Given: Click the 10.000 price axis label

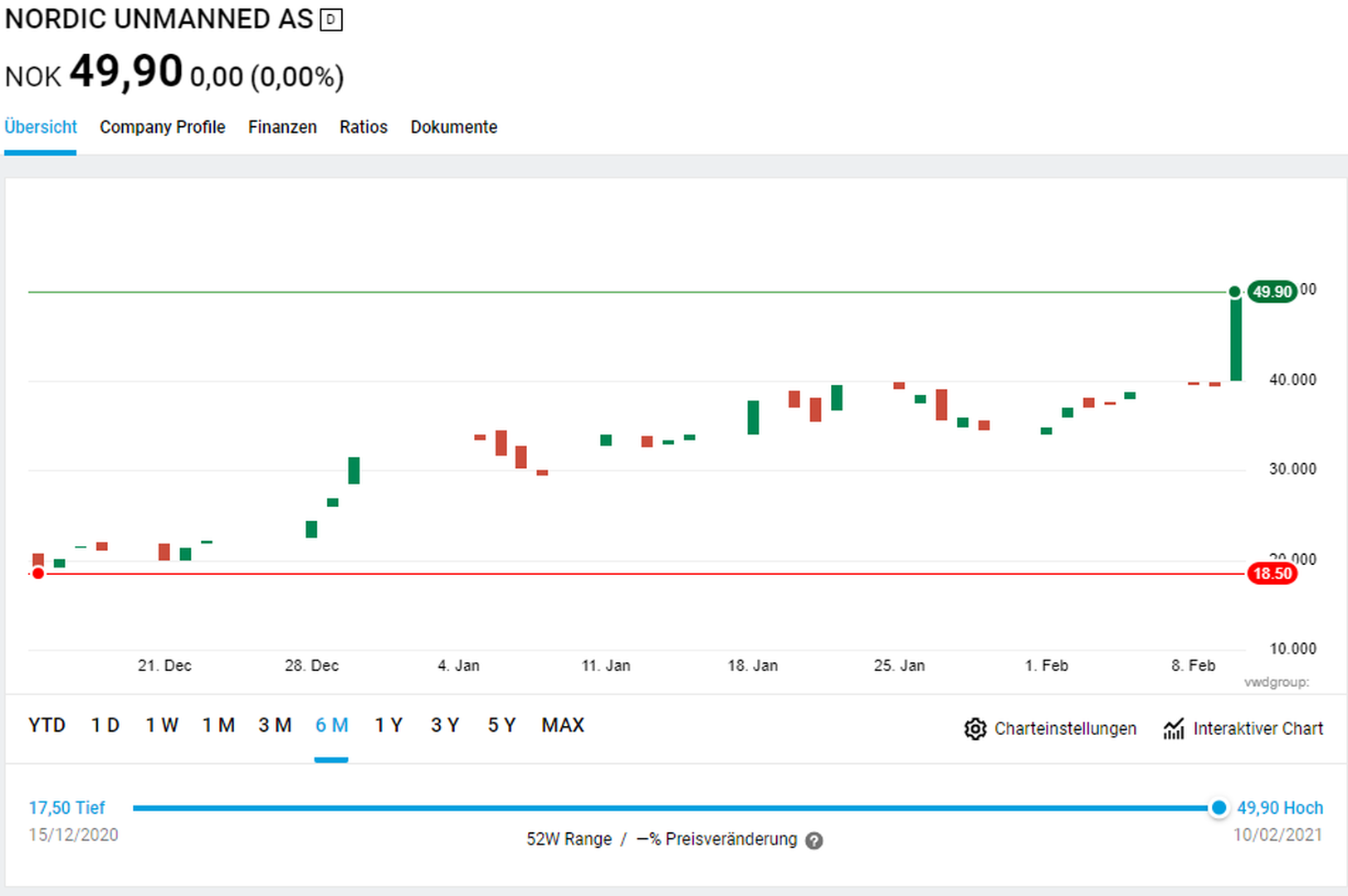Looking at the screenshot, I should point(1292,649).
